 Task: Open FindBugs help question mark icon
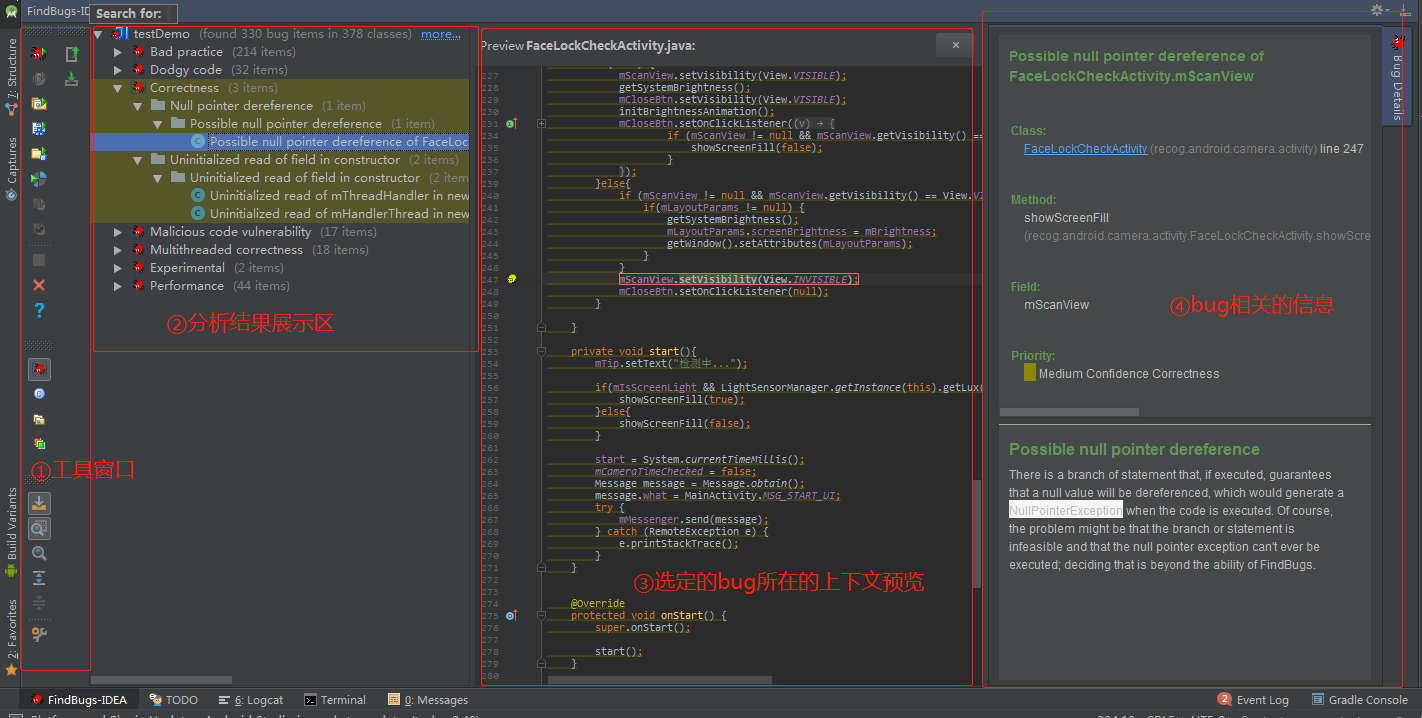tap(39, 311)
